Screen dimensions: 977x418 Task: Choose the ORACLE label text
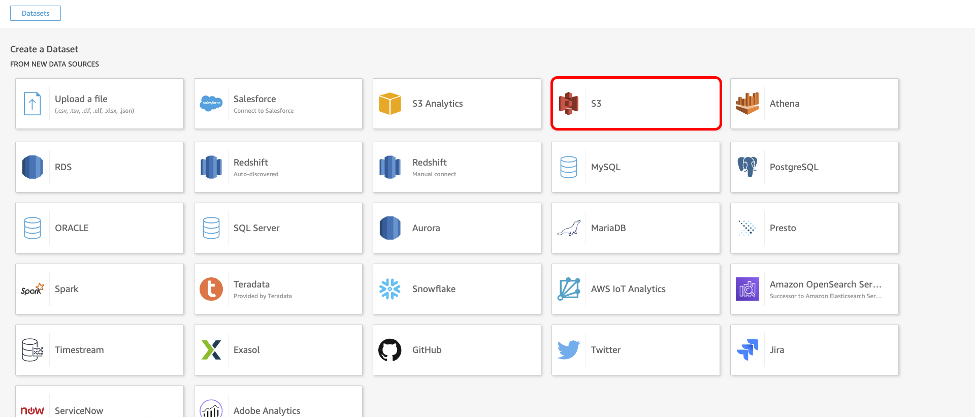[72, 228]
